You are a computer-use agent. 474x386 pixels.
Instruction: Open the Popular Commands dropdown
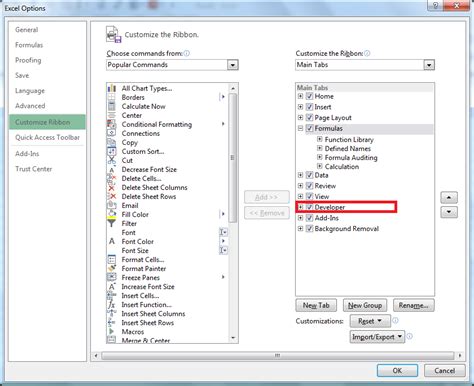(x=233, y=65)
